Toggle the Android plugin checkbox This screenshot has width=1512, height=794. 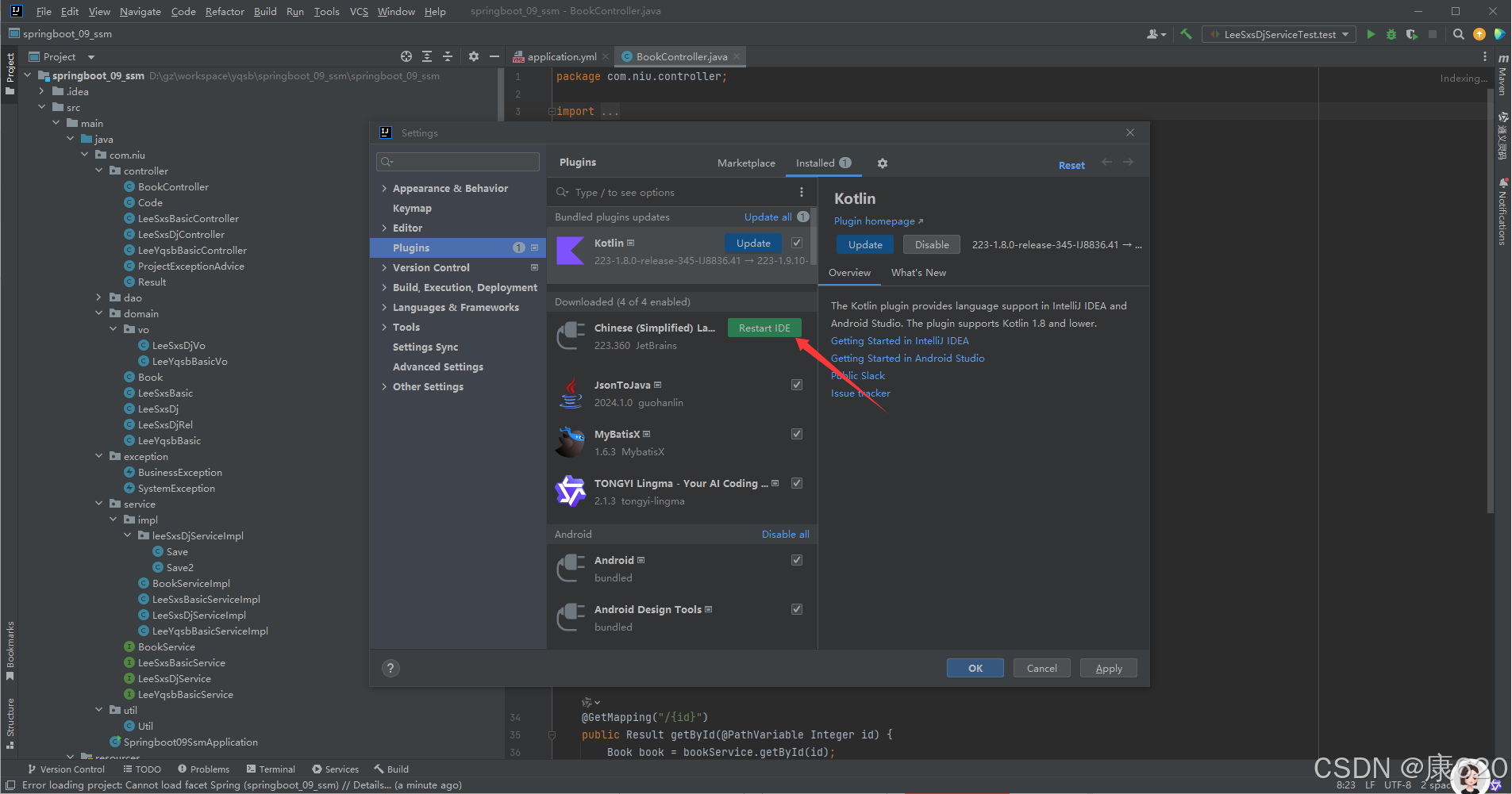click(797, 560)
